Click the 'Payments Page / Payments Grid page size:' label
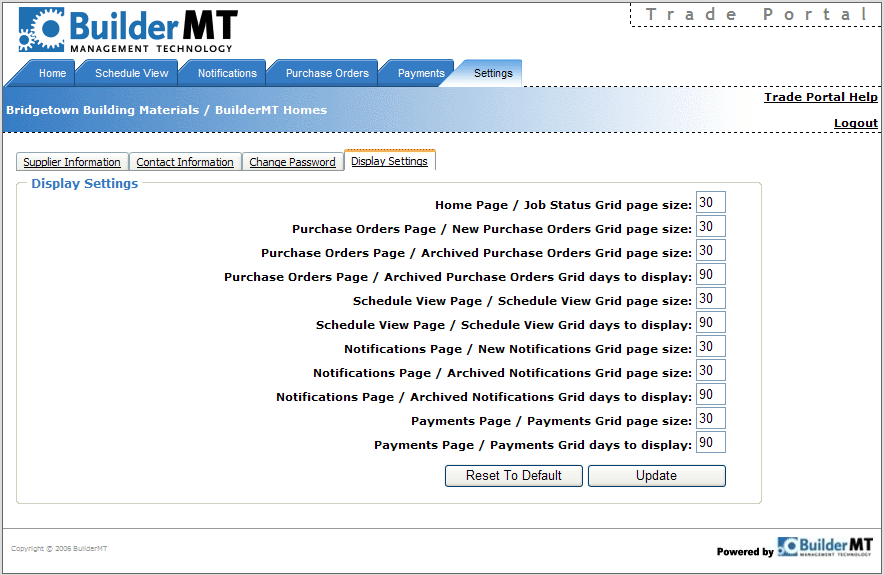 [551, 421]
